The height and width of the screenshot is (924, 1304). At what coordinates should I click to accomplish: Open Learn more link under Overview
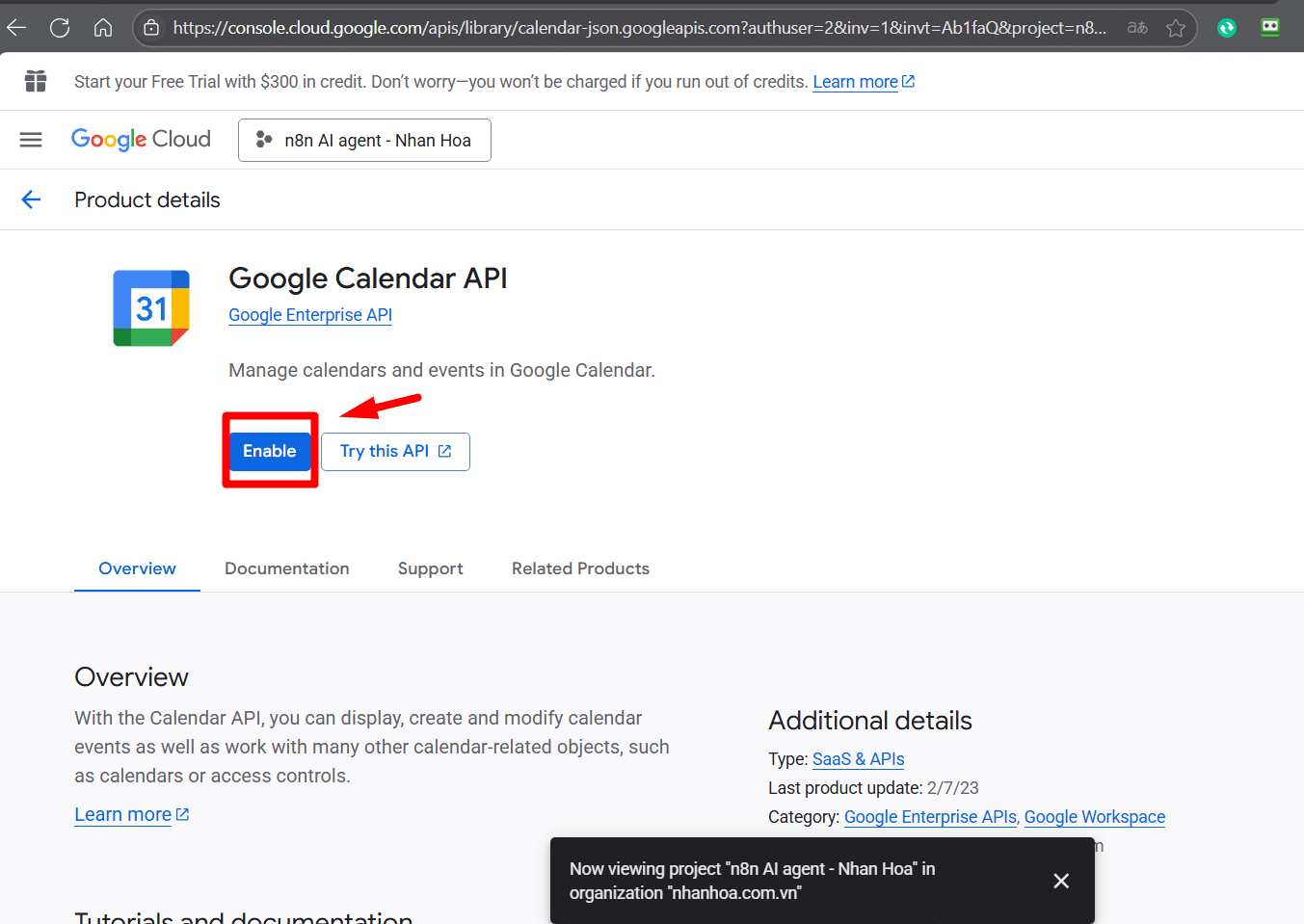tap(132, 815)
